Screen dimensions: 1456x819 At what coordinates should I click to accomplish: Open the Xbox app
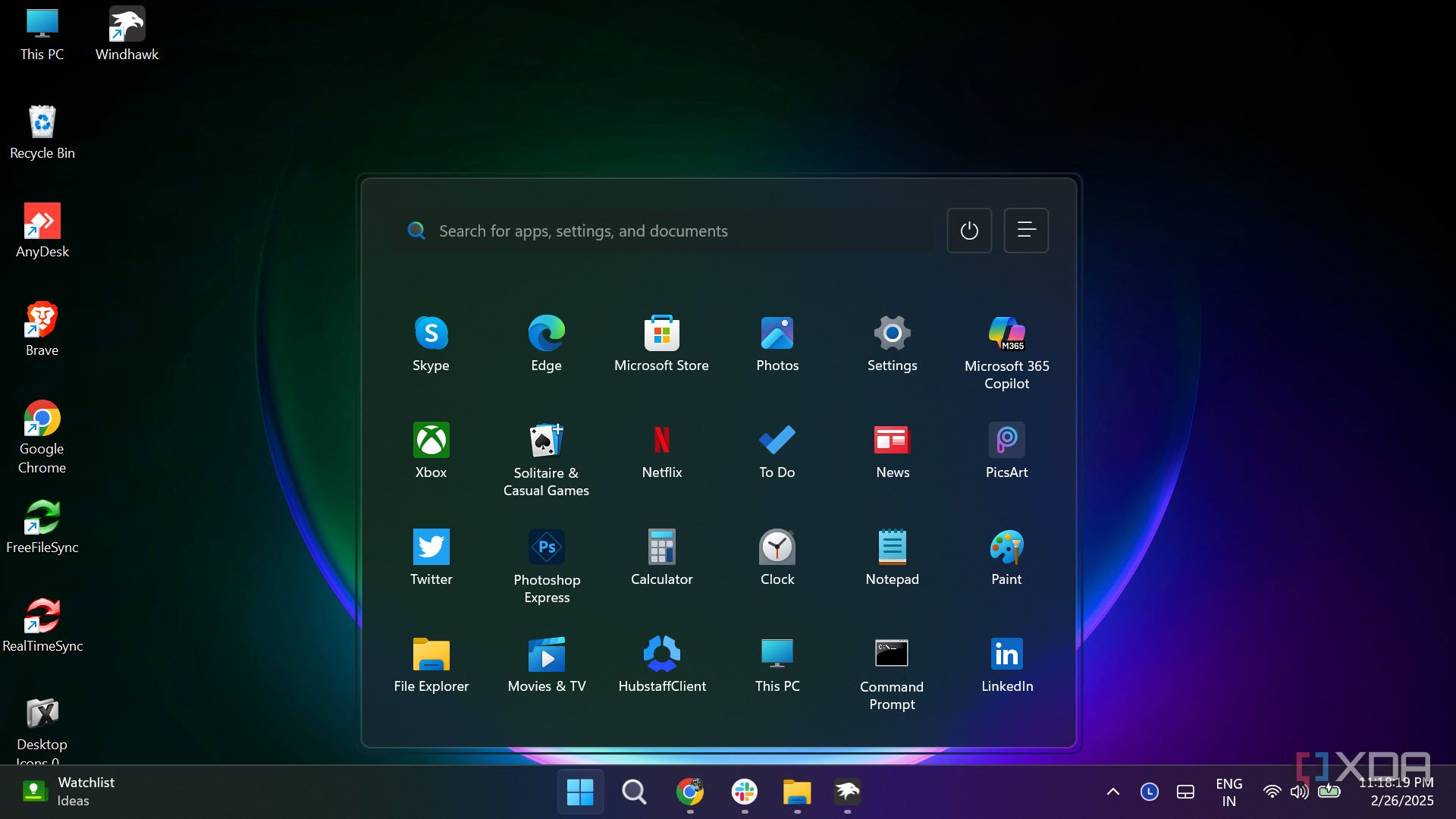coord(431,450)
